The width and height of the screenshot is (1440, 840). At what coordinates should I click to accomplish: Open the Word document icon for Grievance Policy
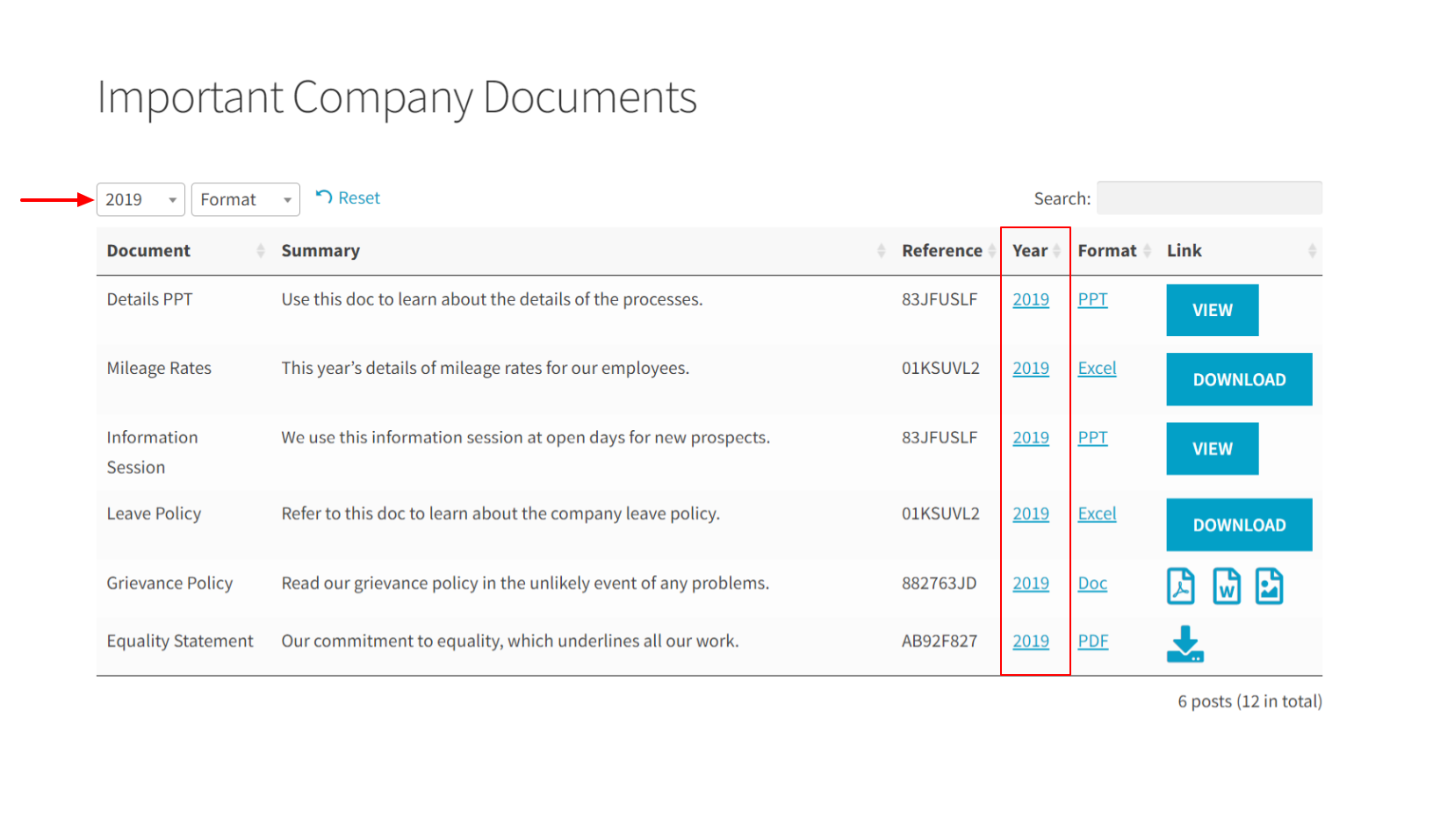pyautogui.click(x=1226, y=586)
